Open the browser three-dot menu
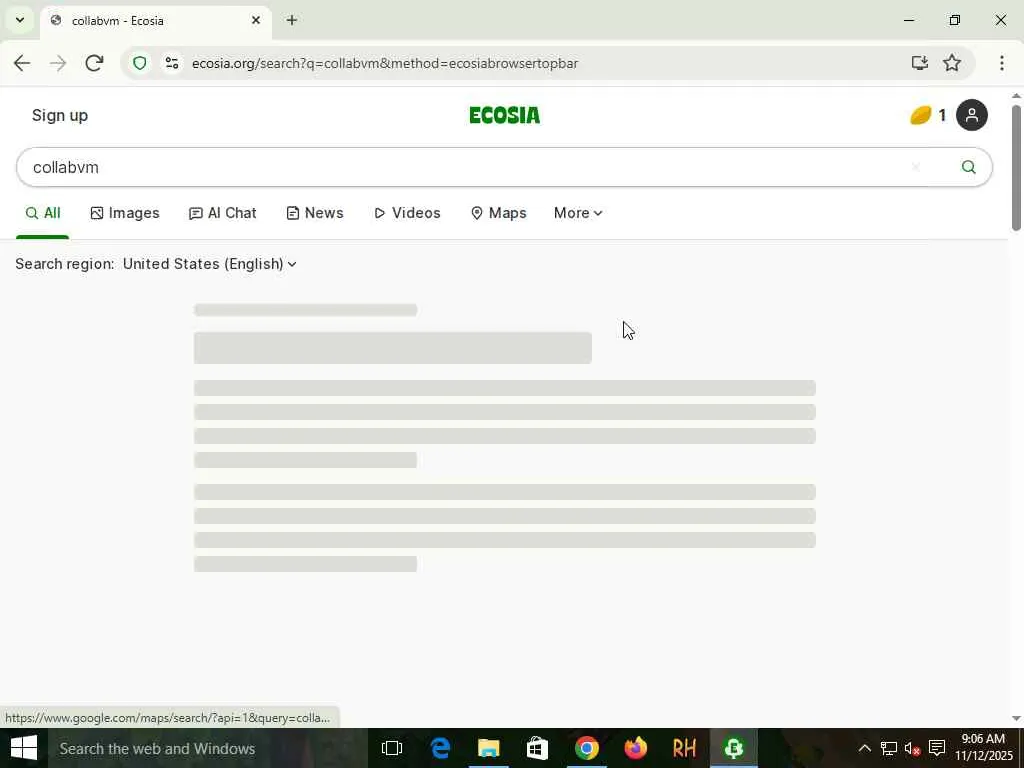Image resolution: width=1024 pixels, height=768 pixels. [x=1002, y=63]
